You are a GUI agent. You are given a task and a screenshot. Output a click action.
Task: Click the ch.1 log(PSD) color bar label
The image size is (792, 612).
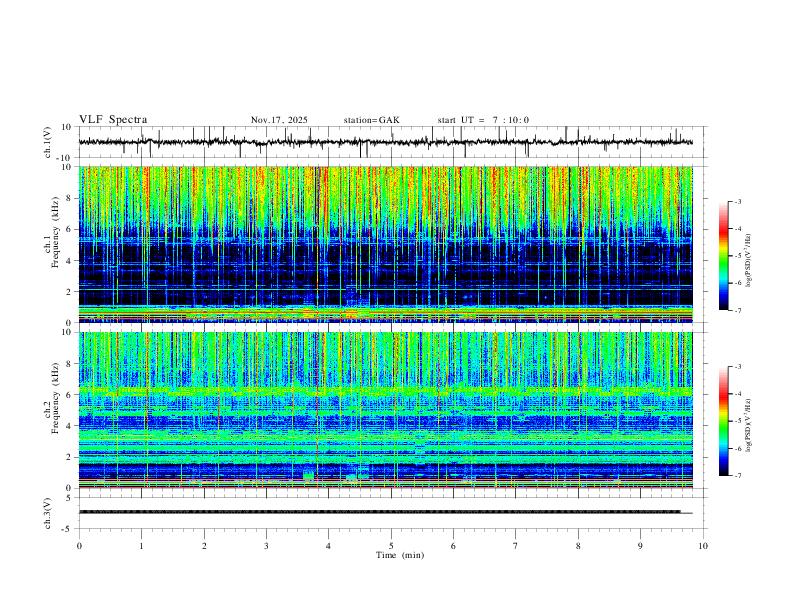coord(748,261)
